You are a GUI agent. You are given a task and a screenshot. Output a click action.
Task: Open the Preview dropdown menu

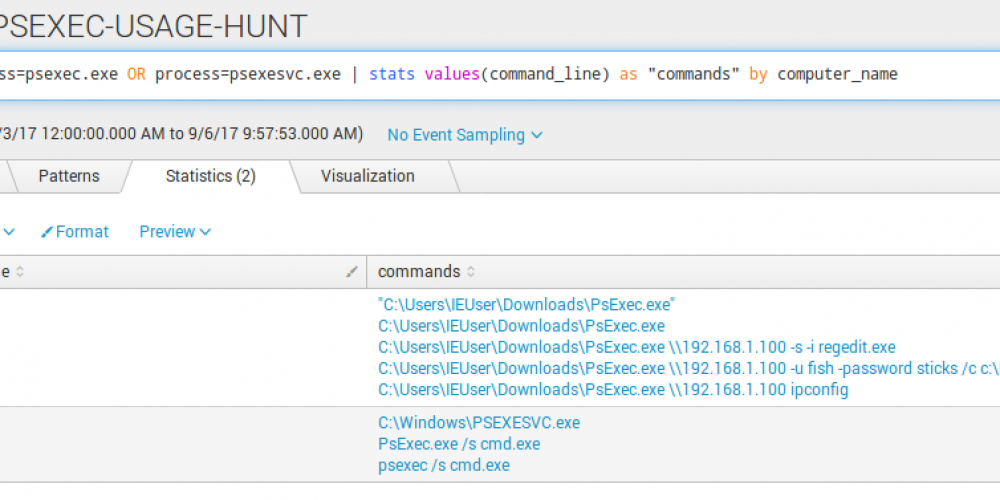click(x=175, y=232)
